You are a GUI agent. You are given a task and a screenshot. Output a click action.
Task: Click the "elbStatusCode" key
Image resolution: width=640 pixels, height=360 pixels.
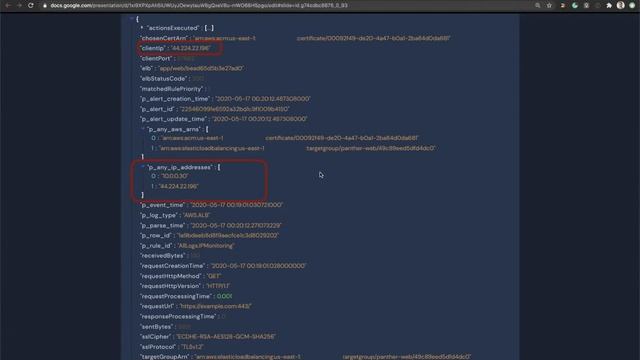point(164,78)
